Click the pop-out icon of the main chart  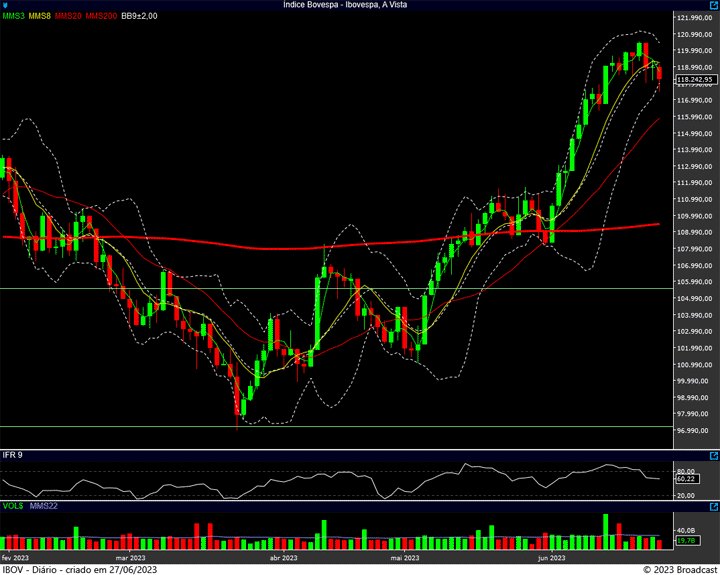pyautogui.click(x=712, y=6)
